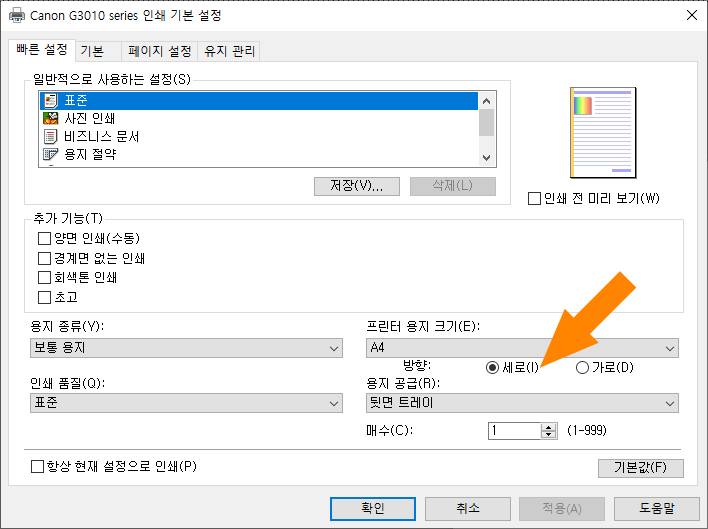Open the 용지 종류 dropdown
This screenshot has height=529, width=708.
click(186, 348)
